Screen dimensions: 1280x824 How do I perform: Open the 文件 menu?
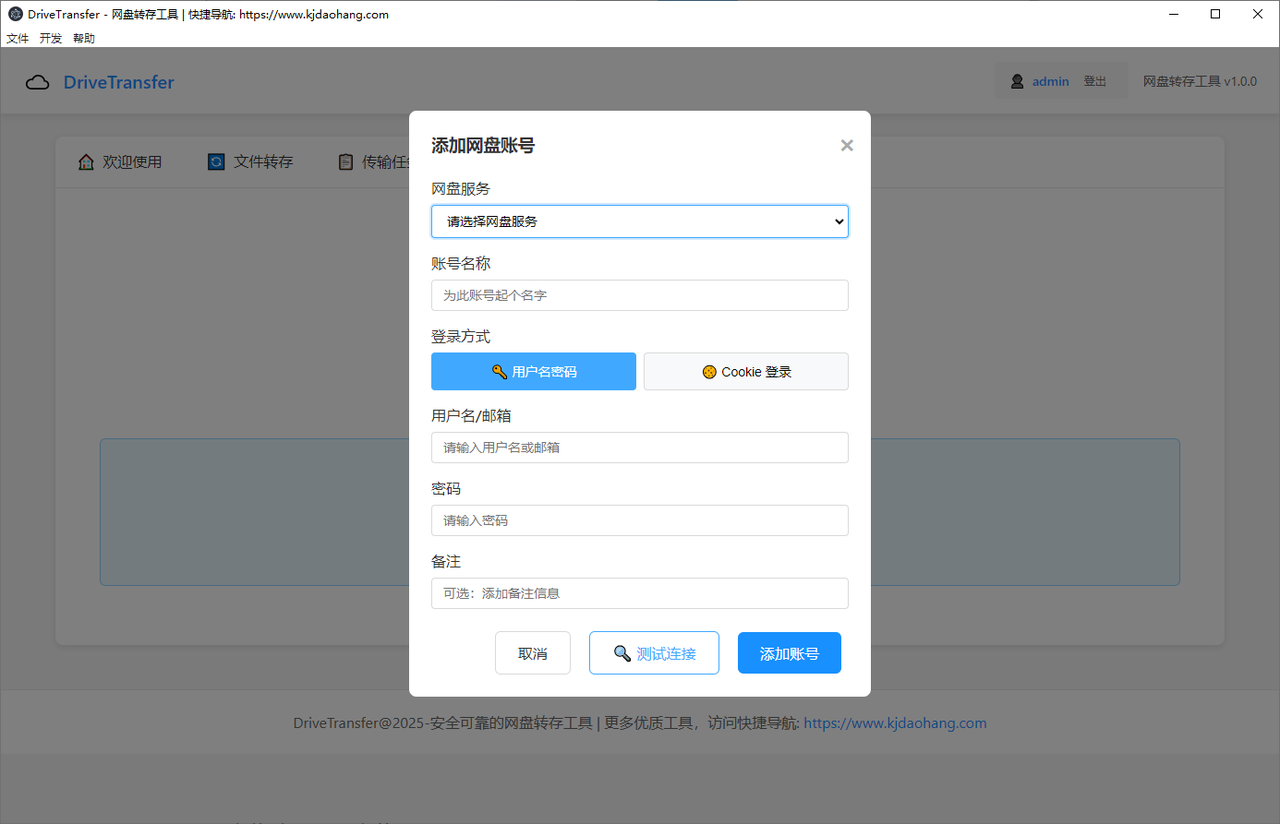pyautogui.click(x=18, y=39)
